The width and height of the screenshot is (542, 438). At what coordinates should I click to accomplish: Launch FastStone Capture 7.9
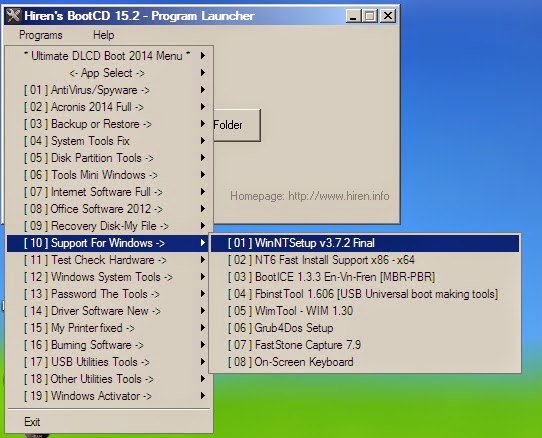(x=365, y=345)
